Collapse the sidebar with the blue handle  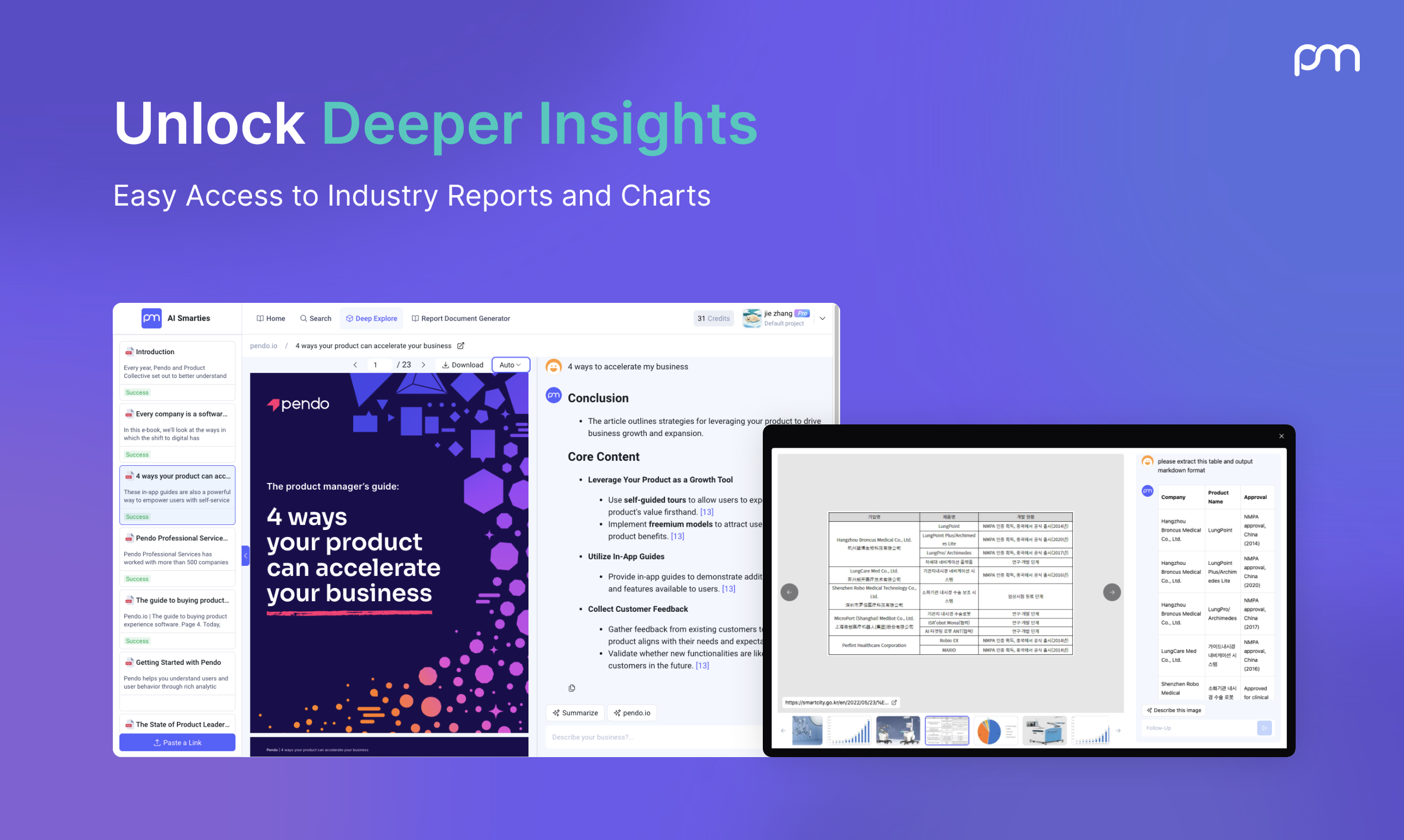[245, 555]
